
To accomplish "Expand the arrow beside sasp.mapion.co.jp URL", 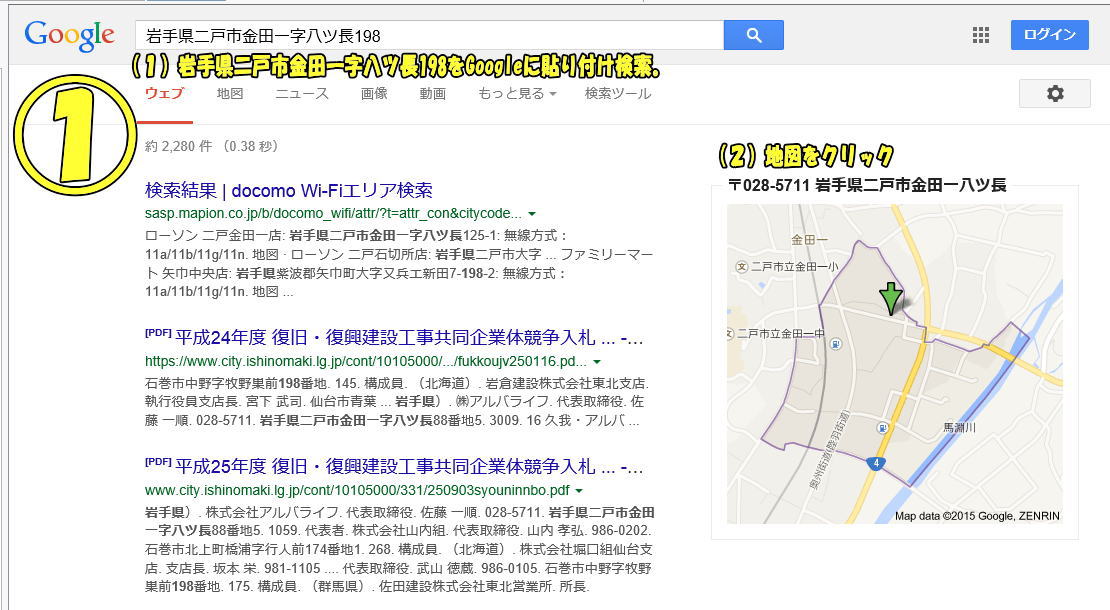I will [532, 214].
